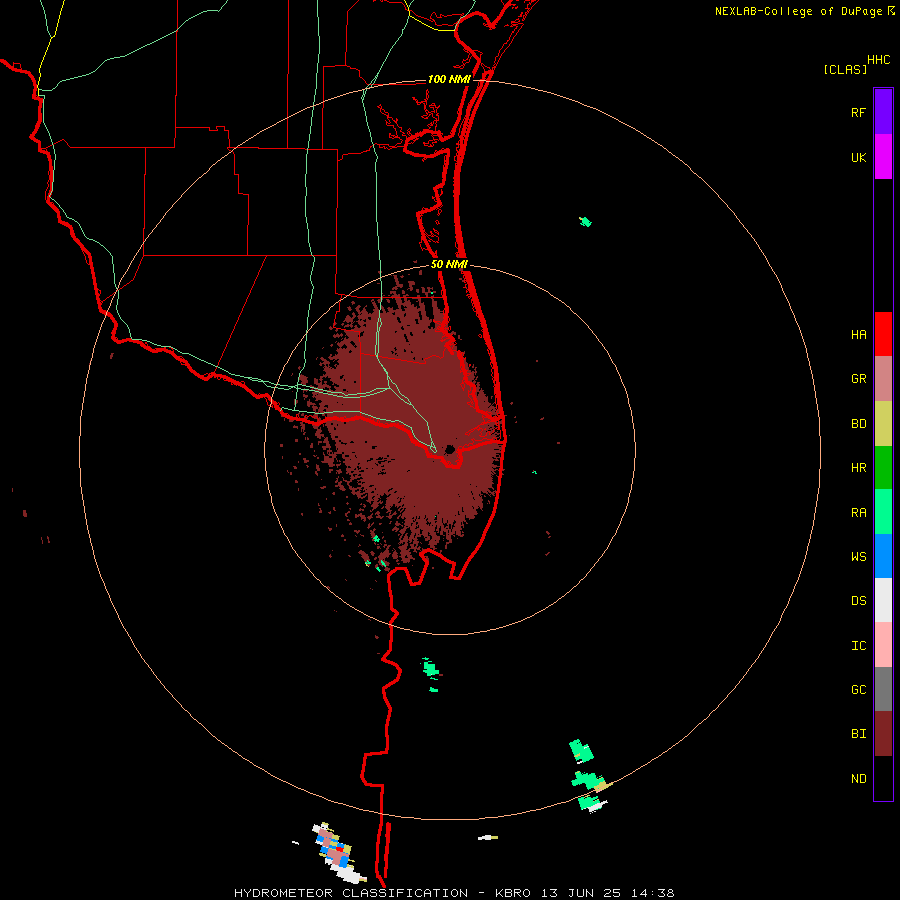Viewport: 900px width, 900px height.
Task: Click the HYDROMETEOR CLASSIFICATION caption text
Action: [351, 893]
